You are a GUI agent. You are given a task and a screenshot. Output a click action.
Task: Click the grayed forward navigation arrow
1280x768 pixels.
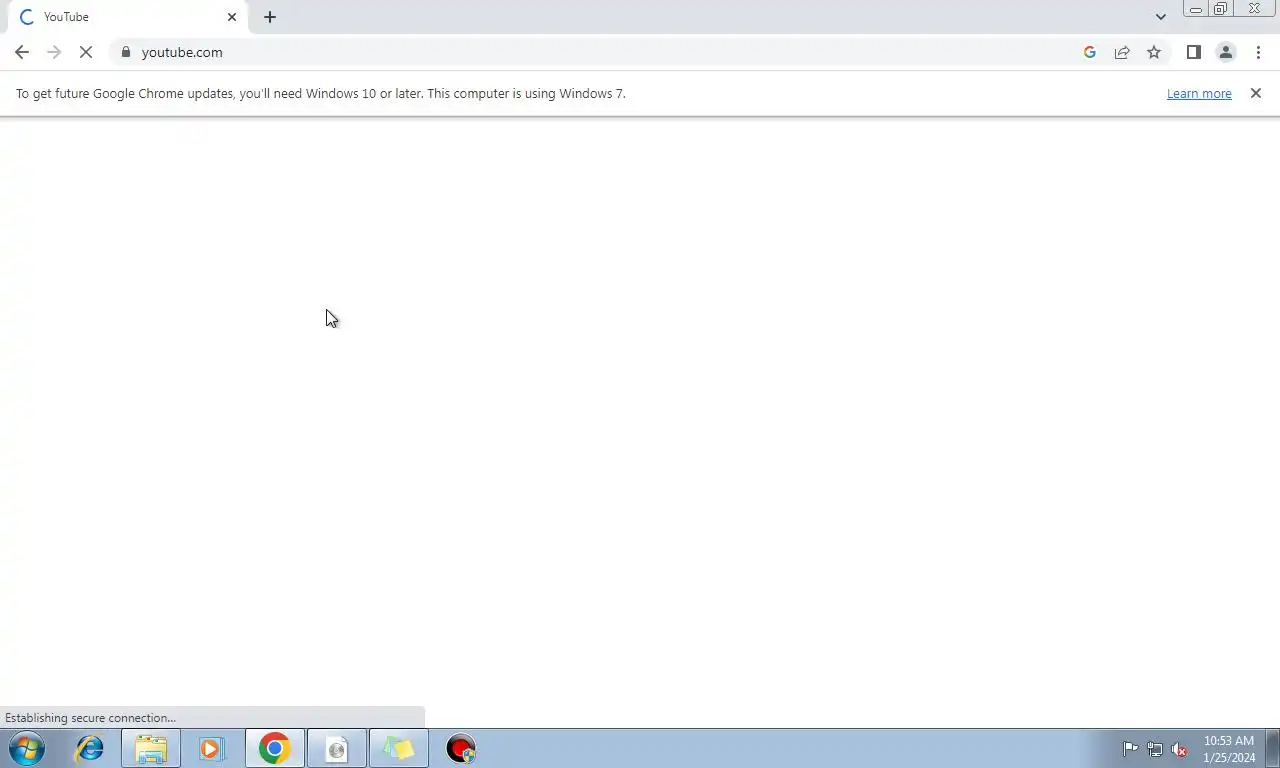[54, 52]
